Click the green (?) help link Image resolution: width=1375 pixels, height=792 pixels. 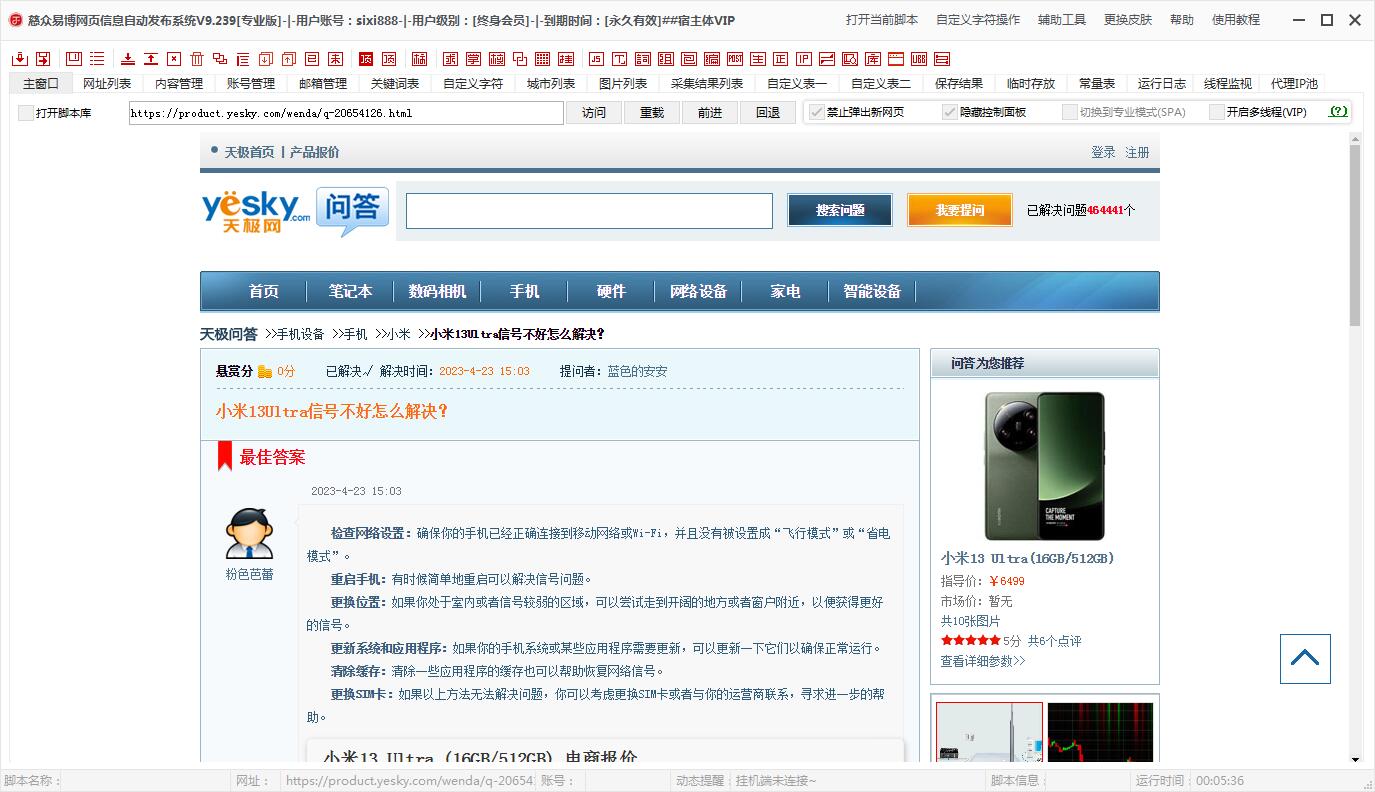tap(1338, 112)
